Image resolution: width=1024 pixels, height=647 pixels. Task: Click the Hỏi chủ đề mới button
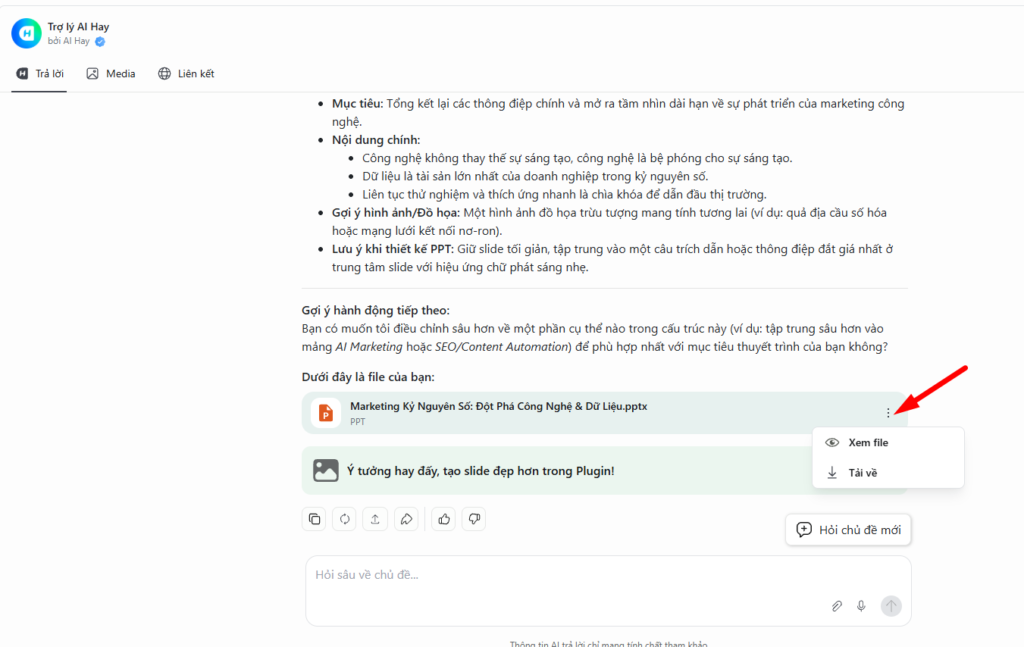click(848, 529)
